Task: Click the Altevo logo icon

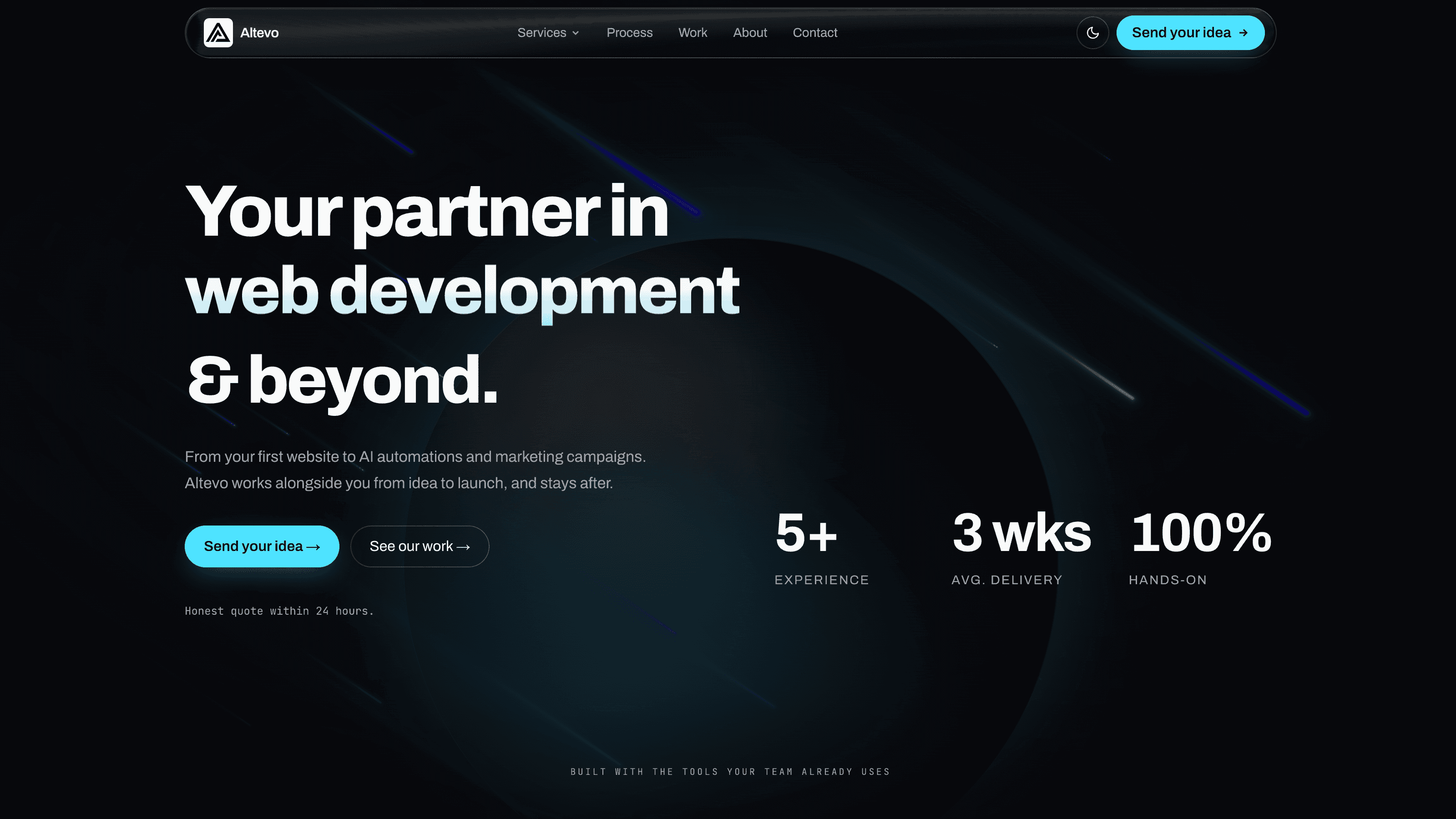Action: click(218, 33)
